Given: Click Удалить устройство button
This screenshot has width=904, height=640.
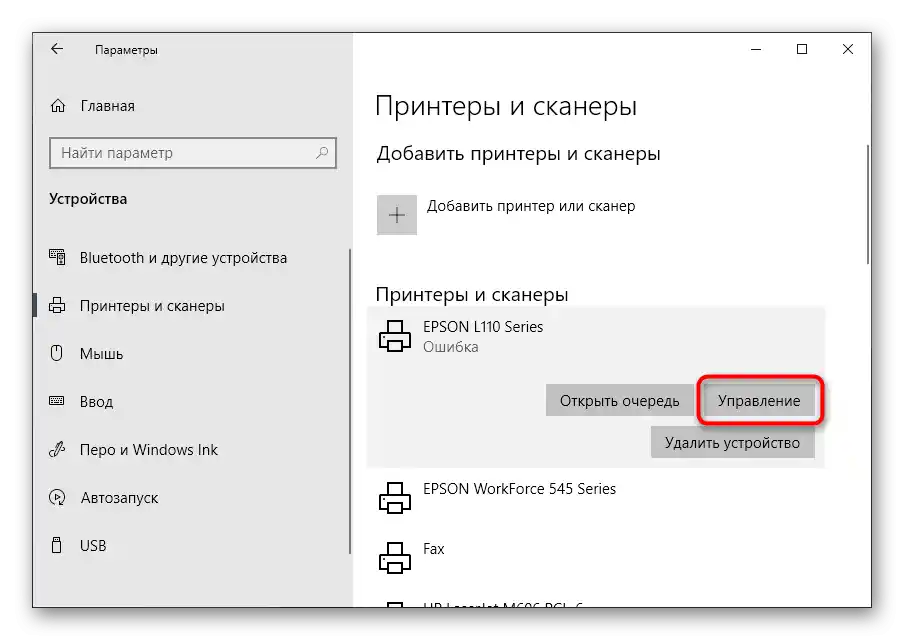Looking at the screenshot, I should [x=733, y=442].
